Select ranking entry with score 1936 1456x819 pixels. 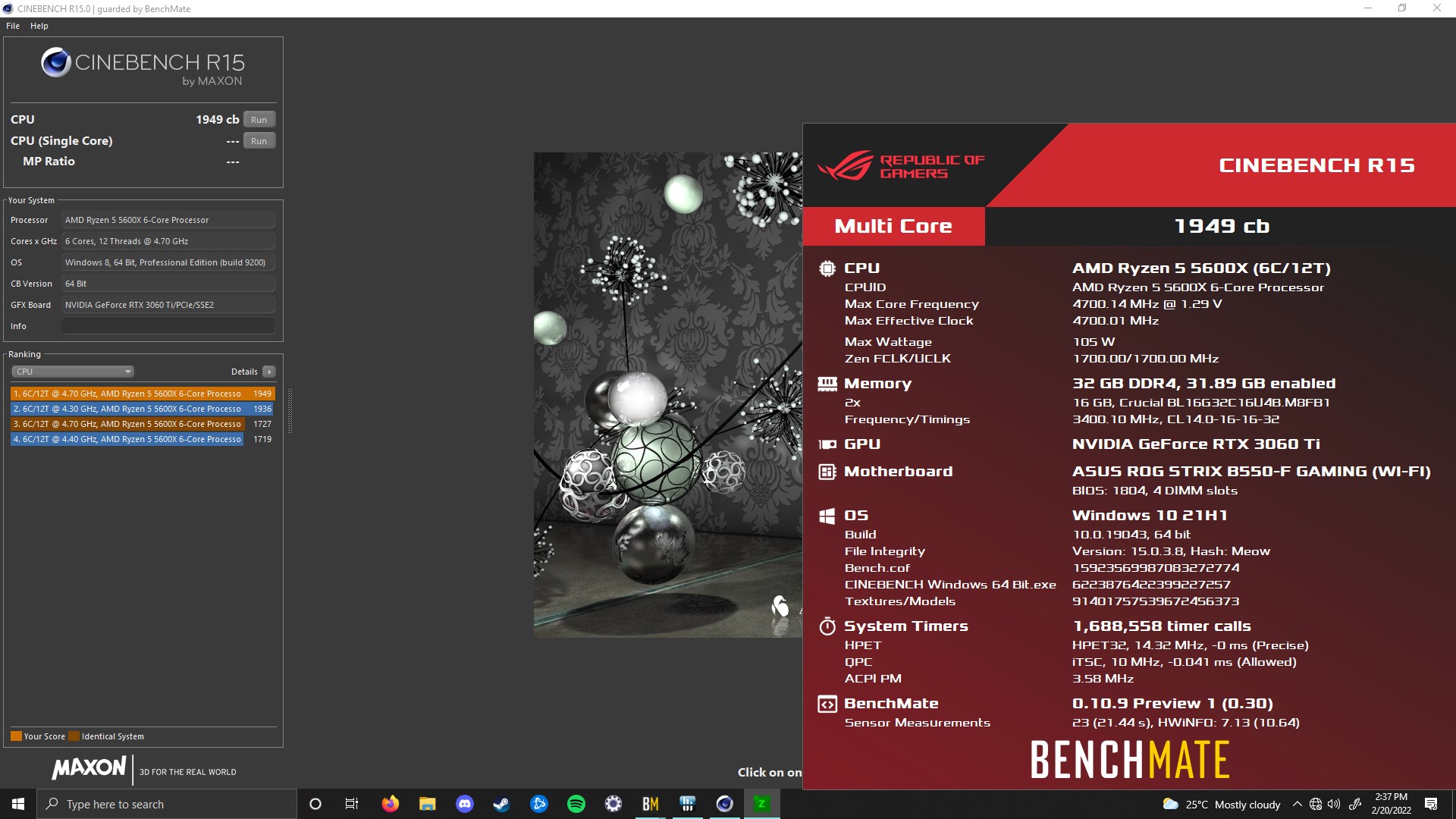point(143,409)
